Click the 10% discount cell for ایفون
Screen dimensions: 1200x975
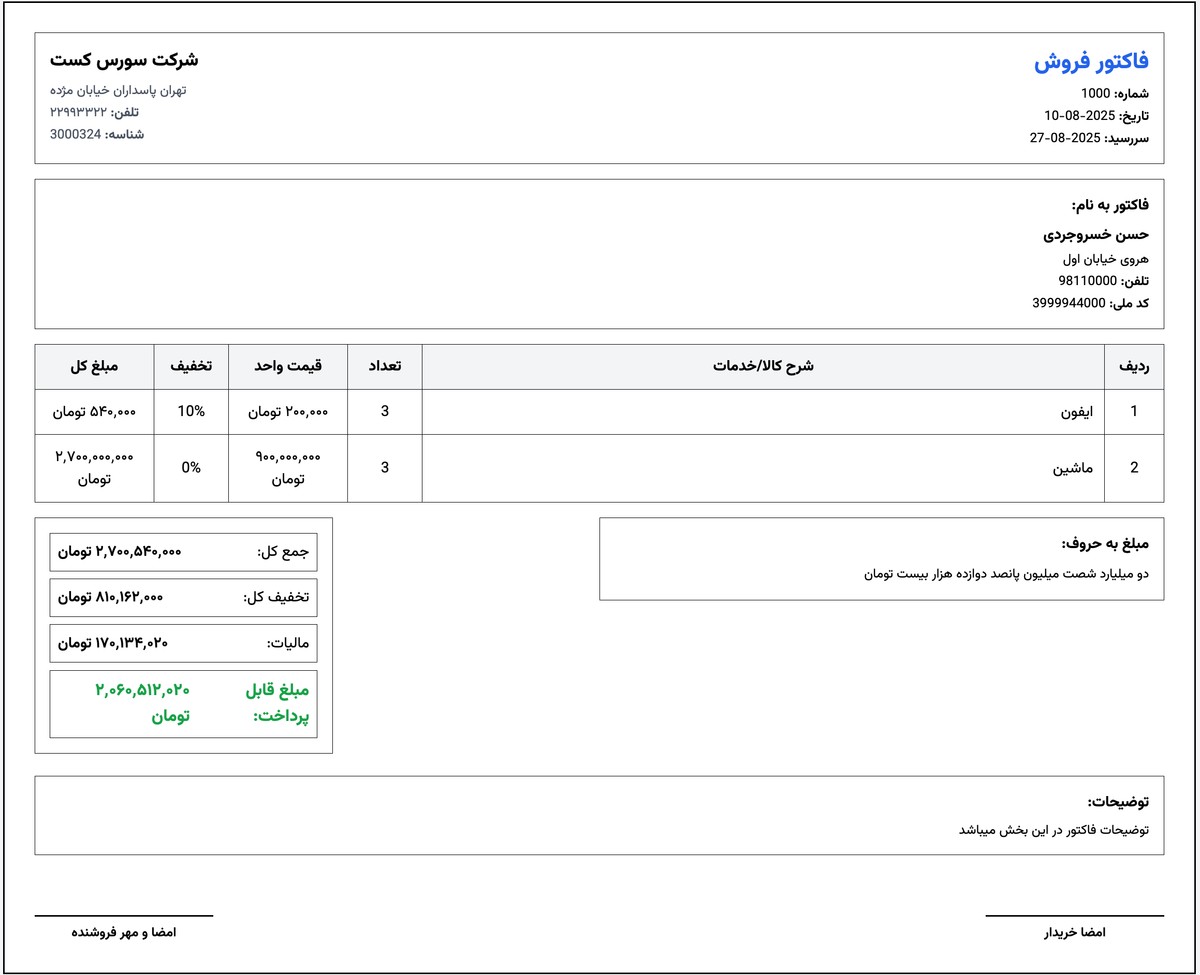pyautogui.click(x=190, y=411)
